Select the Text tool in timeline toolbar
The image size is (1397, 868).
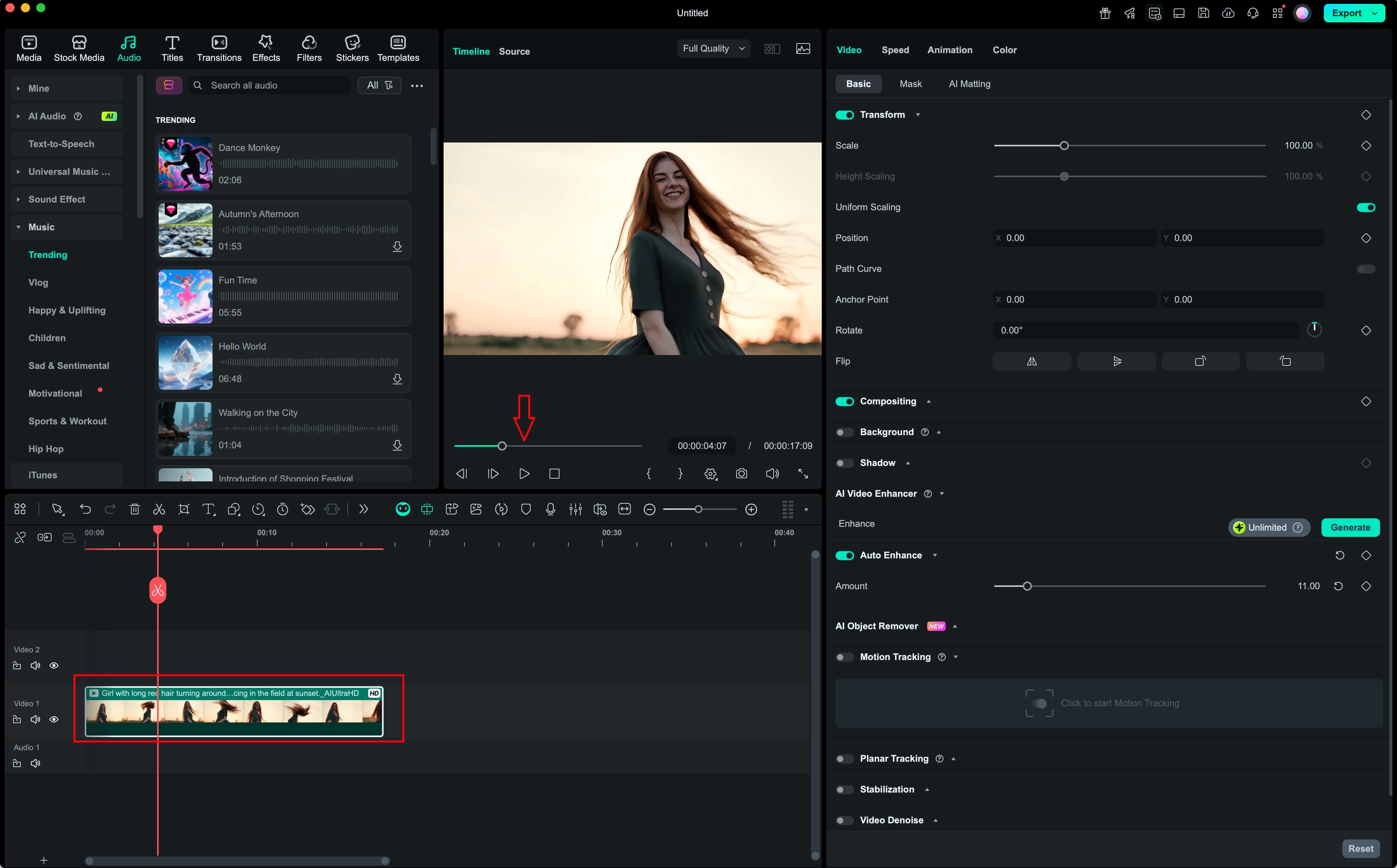coord(208,509)
